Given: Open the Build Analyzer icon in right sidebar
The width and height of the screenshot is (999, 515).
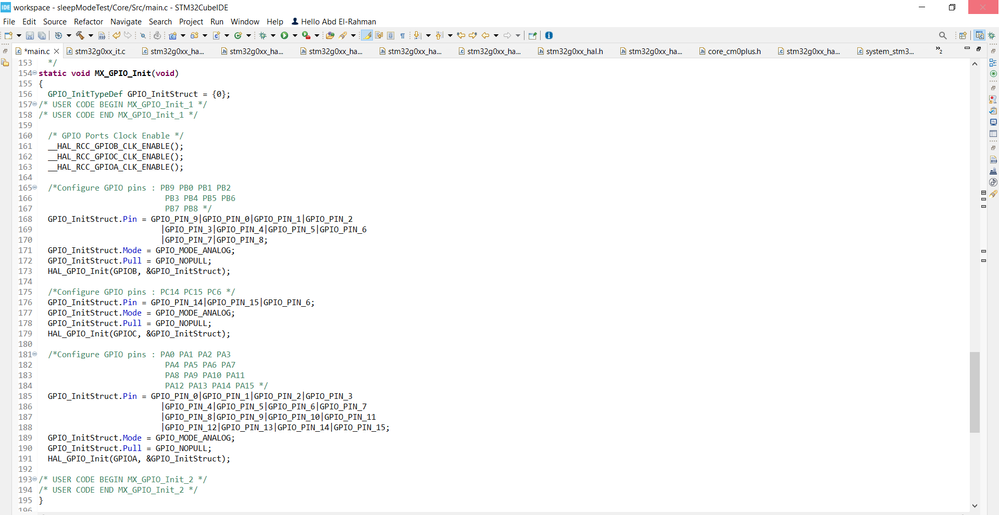Looking at the screenshot, I should [x=993, y=159].
